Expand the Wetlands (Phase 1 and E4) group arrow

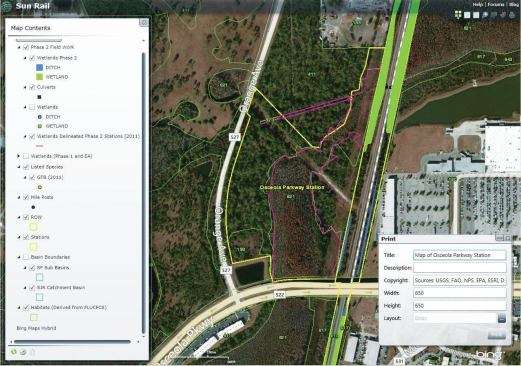[19, 156]
